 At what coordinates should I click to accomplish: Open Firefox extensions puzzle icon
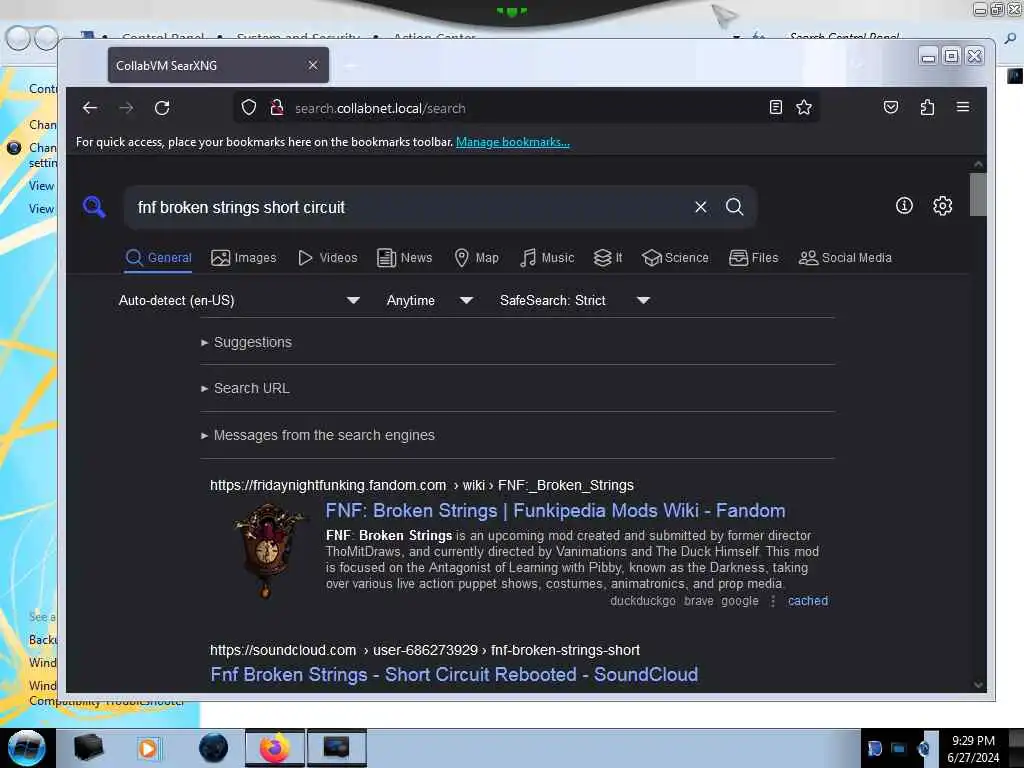tap(927, 107)
